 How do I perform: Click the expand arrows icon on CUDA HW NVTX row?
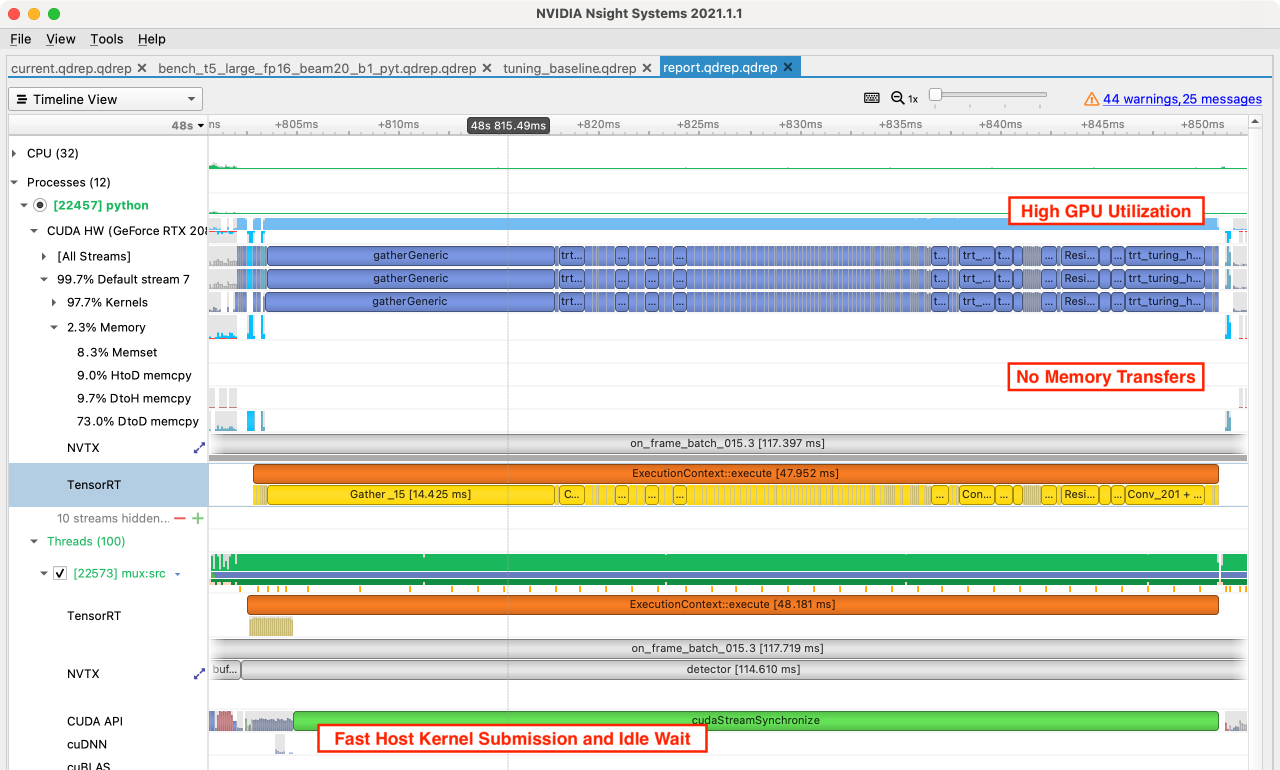[199, 448]
